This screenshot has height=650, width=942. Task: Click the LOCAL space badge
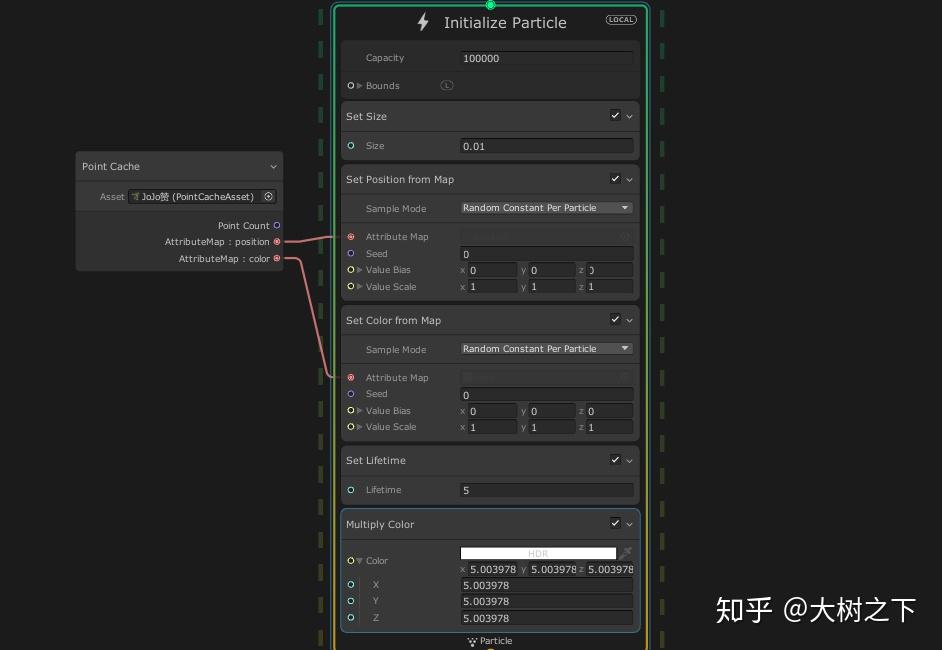620,18
